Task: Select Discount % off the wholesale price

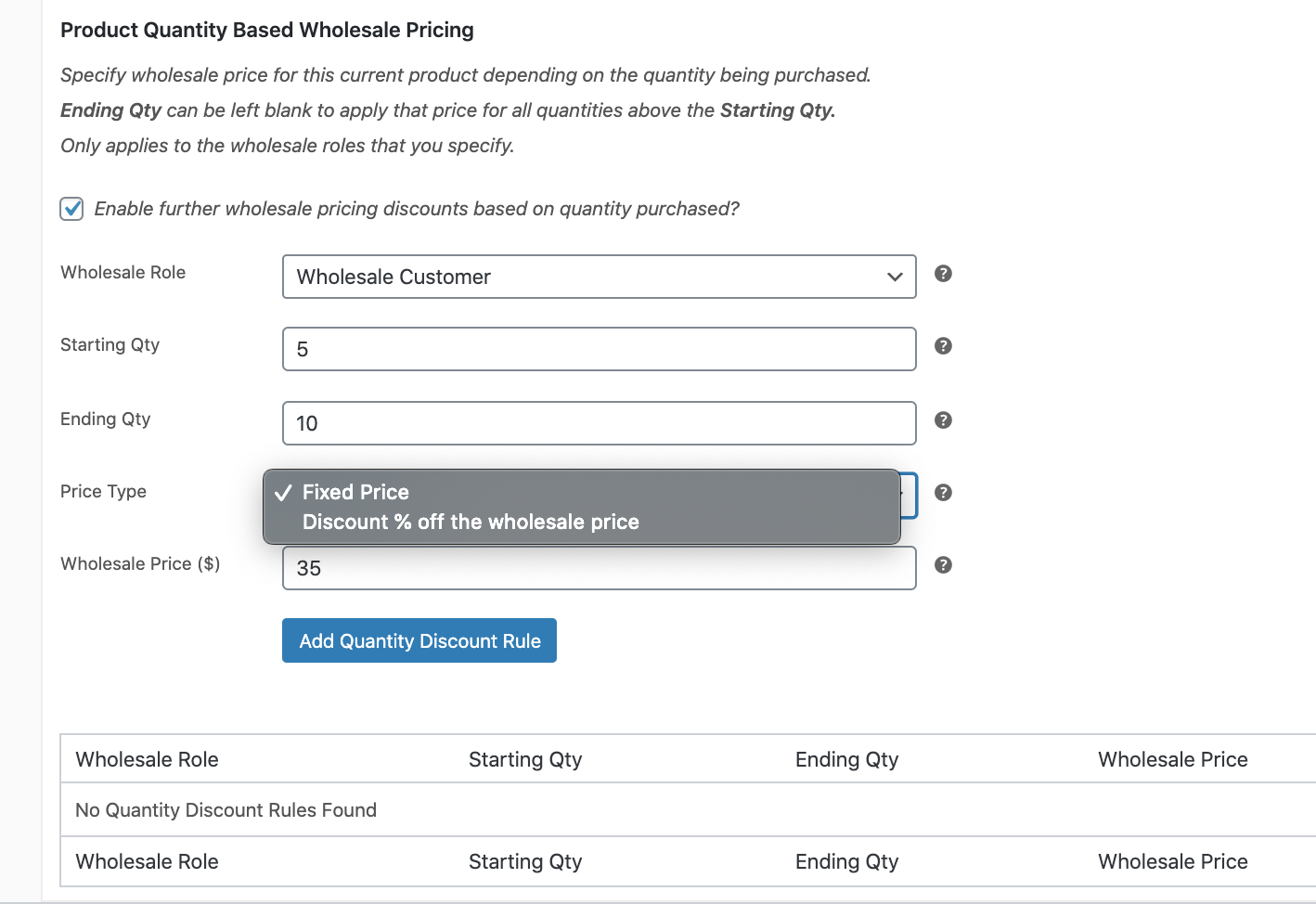Action: point(471,522)
